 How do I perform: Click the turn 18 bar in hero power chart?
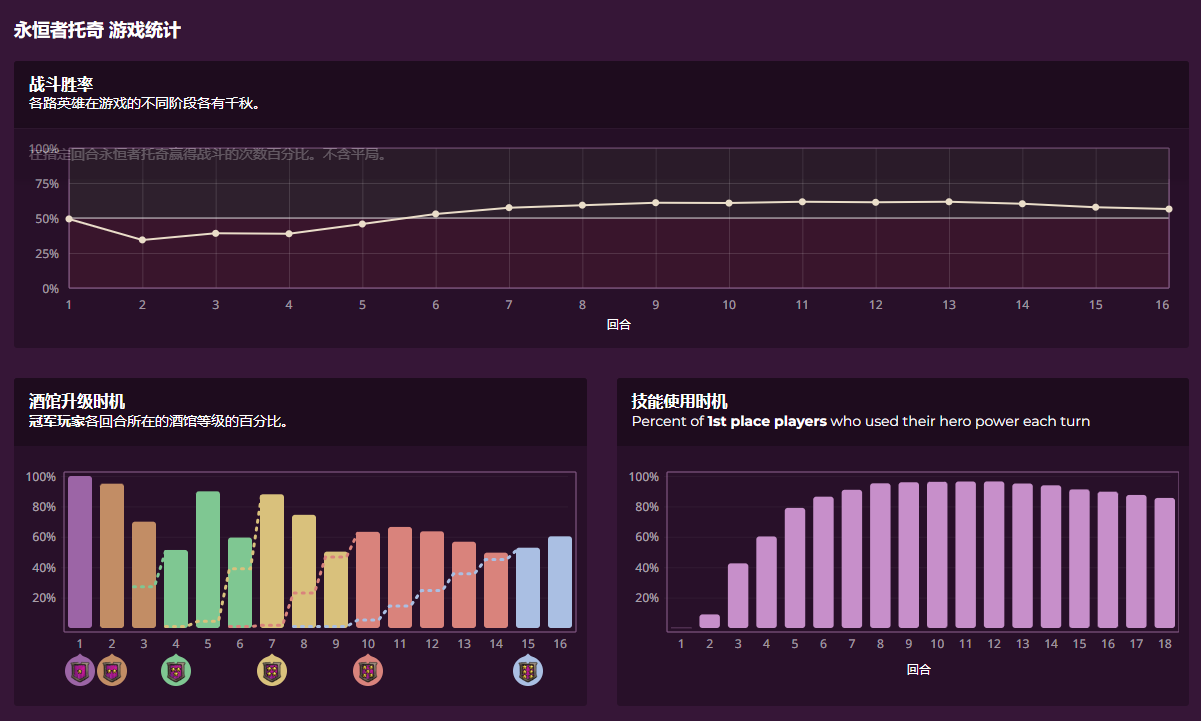1165,563
